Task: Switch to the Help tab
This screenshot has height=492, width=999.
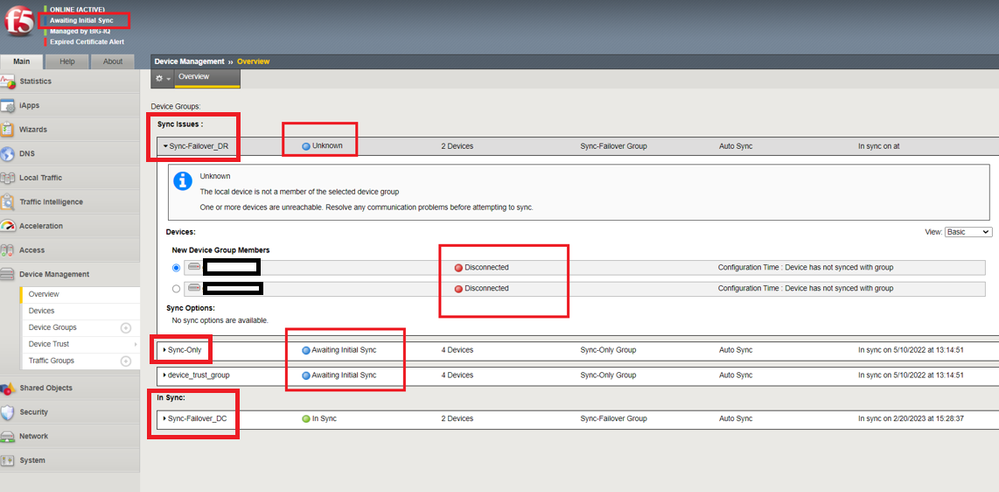Action: (67, 62)
